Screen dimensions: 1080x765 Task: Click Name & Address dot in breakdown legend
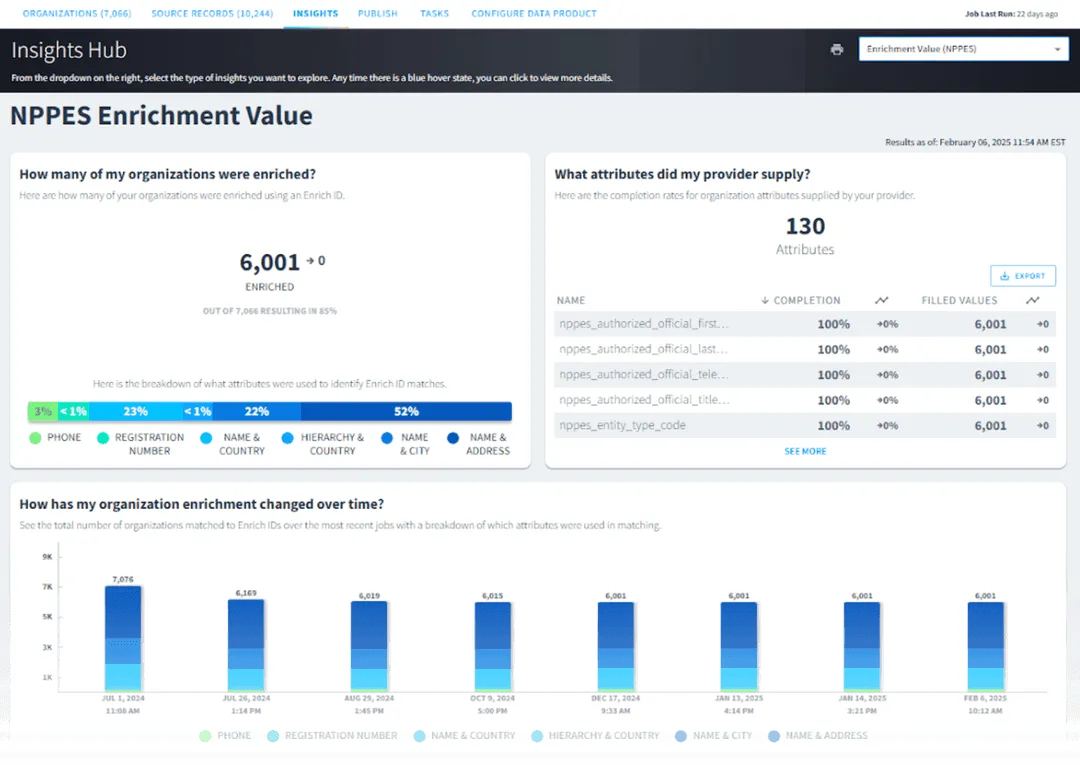click(x=453, y=438)
